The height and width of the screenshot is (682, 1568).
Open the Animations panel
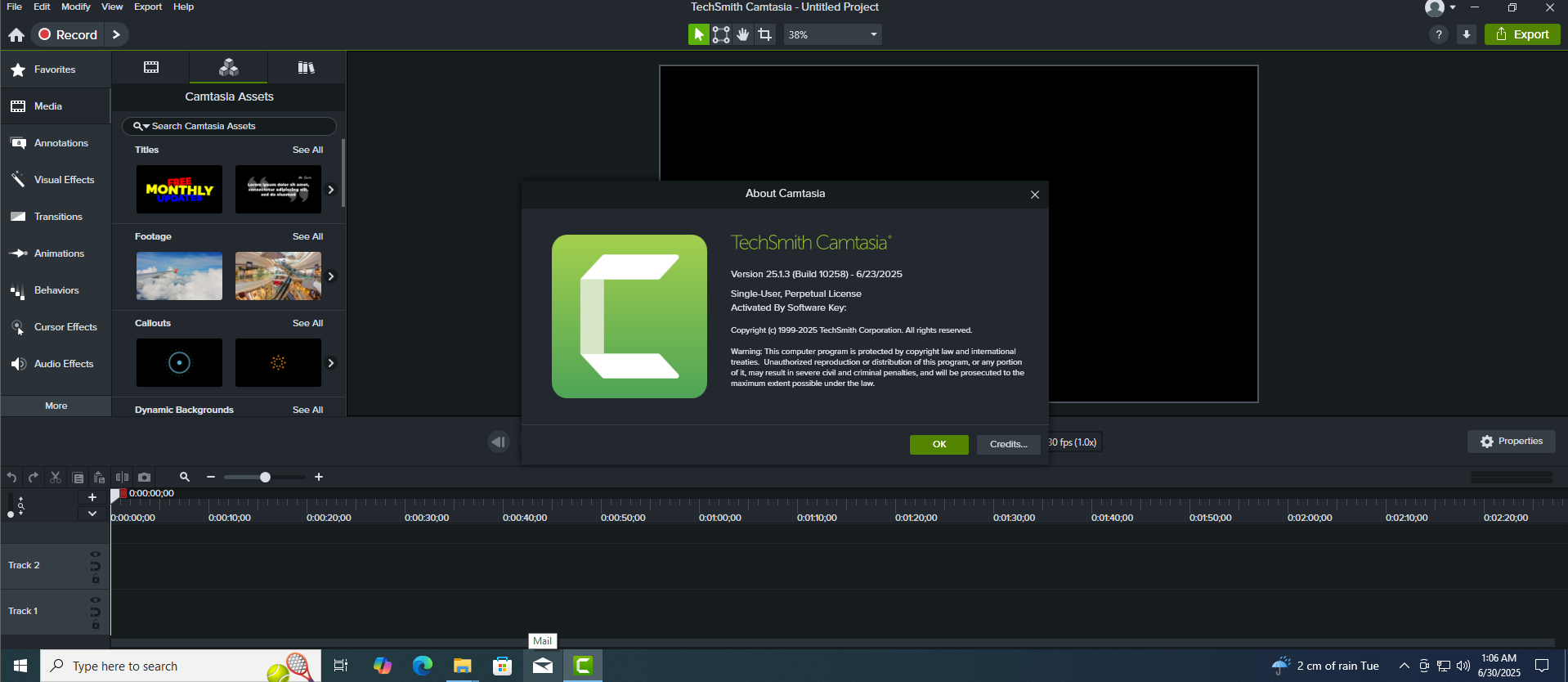pos(56,254)
